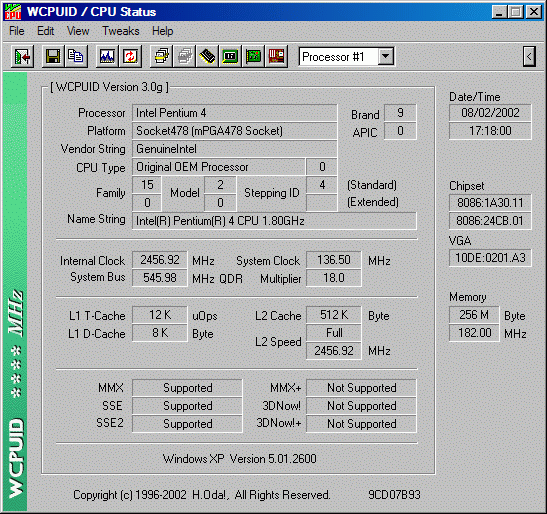
Task: Click the L2 Cache value '512 K'
Action: click(334, 315)
